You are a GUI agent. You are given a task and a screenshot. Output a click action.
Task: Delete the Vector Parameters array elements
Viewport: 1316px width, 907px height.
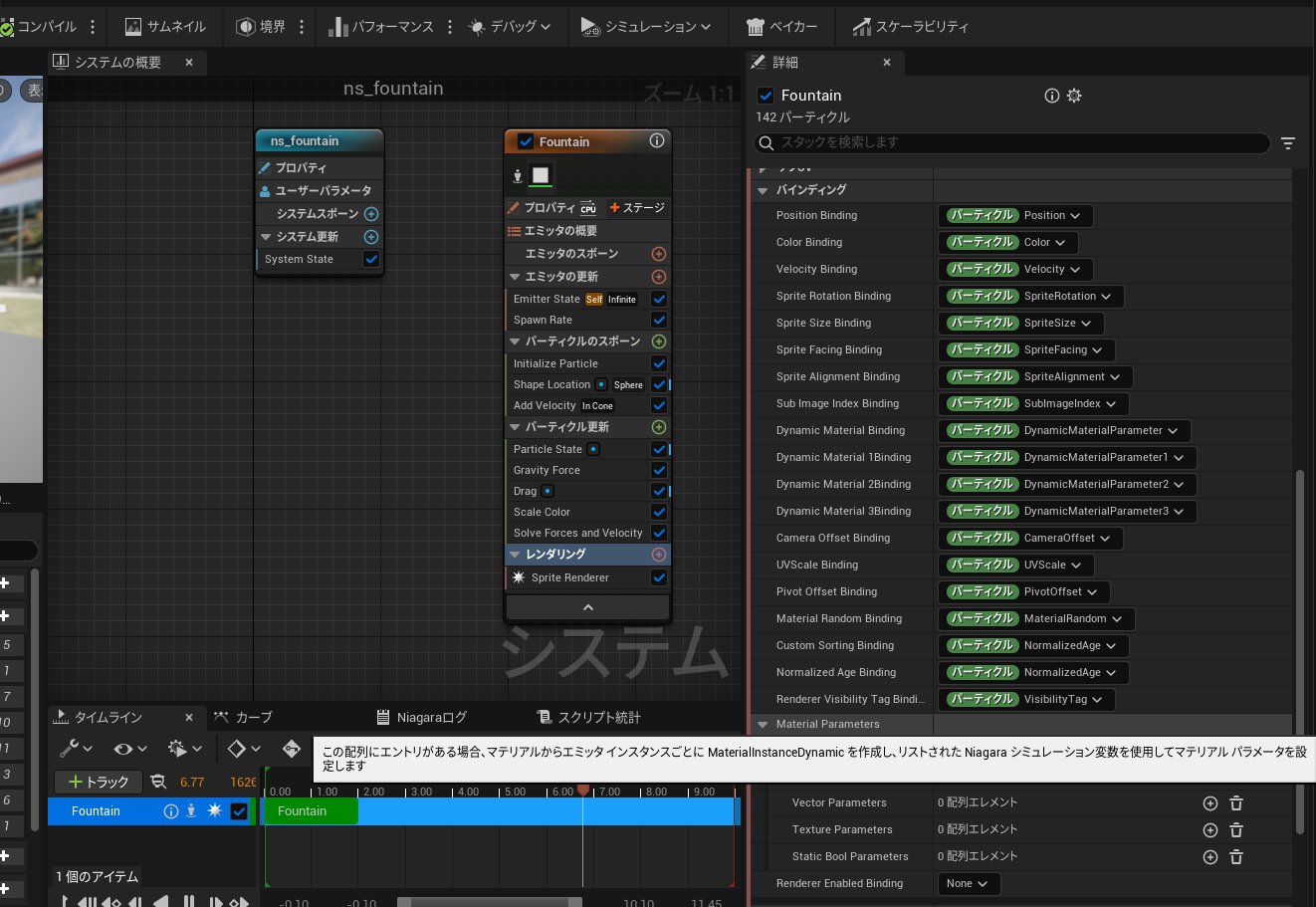(x=1235, y=802)
